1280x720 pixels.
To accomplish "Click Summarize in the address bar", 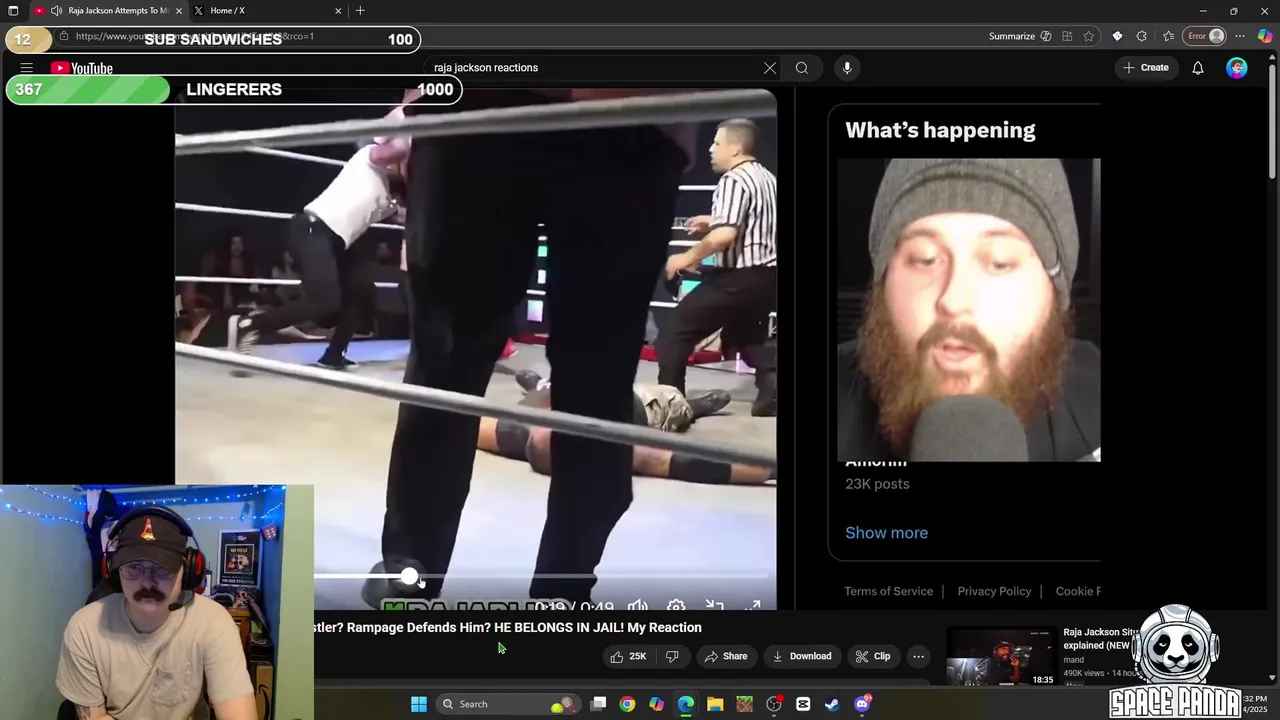I will coord(1020,36).
